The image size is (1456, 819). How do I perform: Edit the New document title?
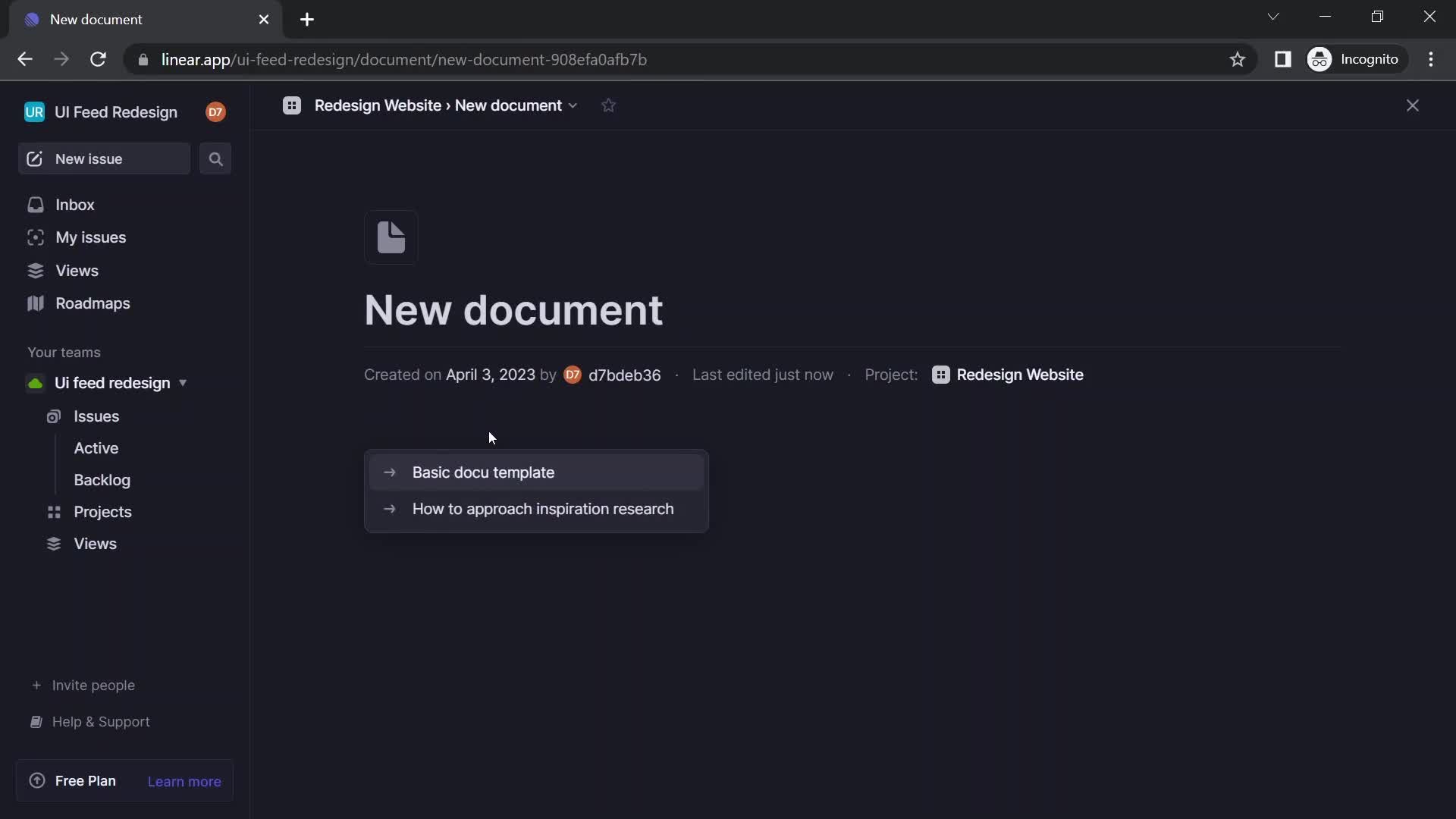tap(513, 310)
